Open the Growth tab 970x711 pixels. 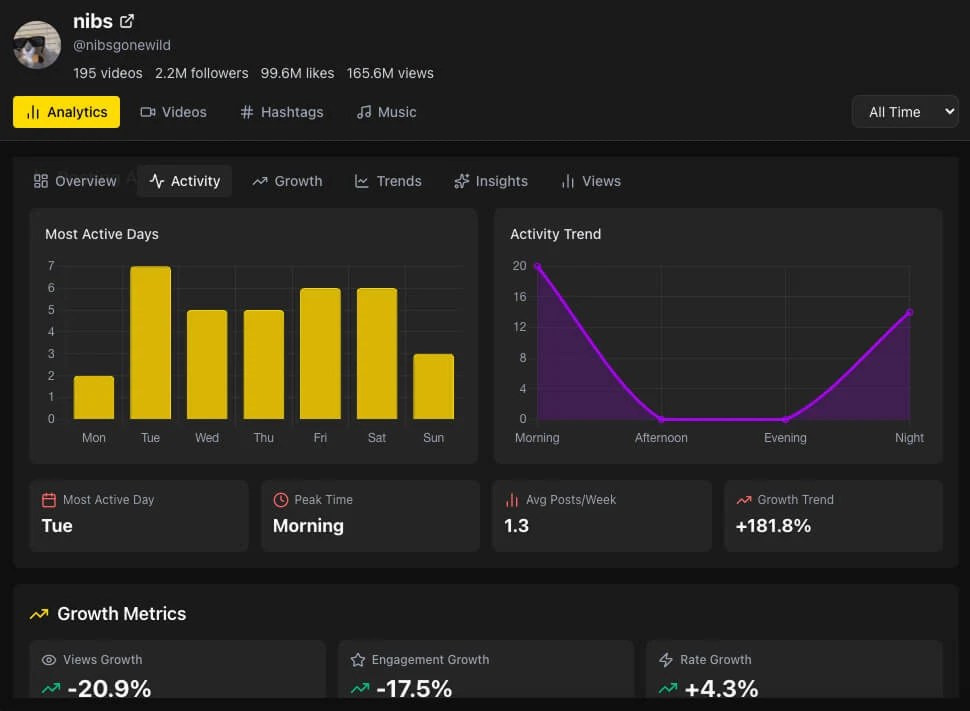(287, 181)
